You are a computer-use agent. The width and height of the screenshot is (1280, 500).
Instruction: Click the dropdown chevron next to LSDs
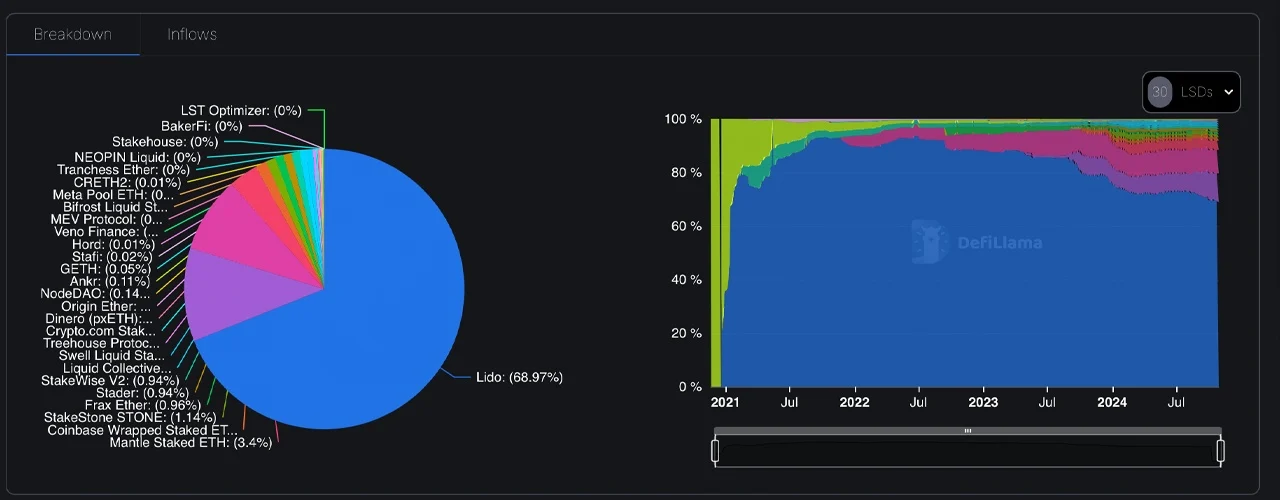tap(1229, 92)
